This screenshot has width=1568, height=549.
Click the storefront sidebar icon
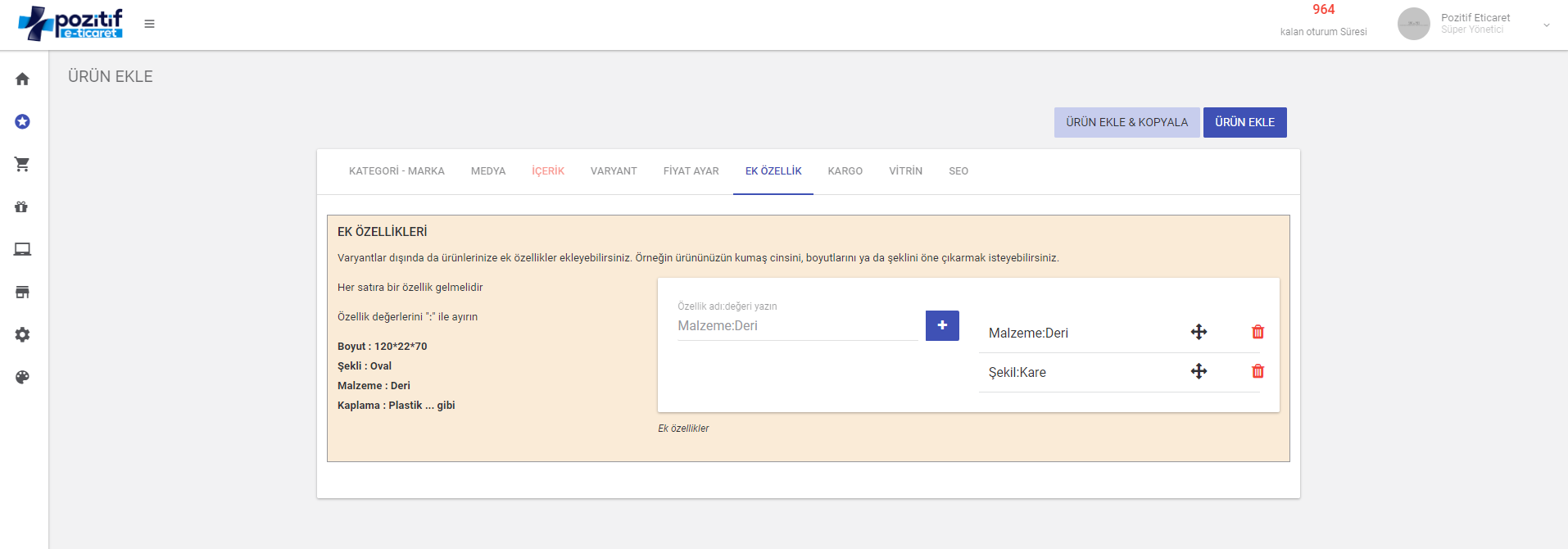point(22,293)
